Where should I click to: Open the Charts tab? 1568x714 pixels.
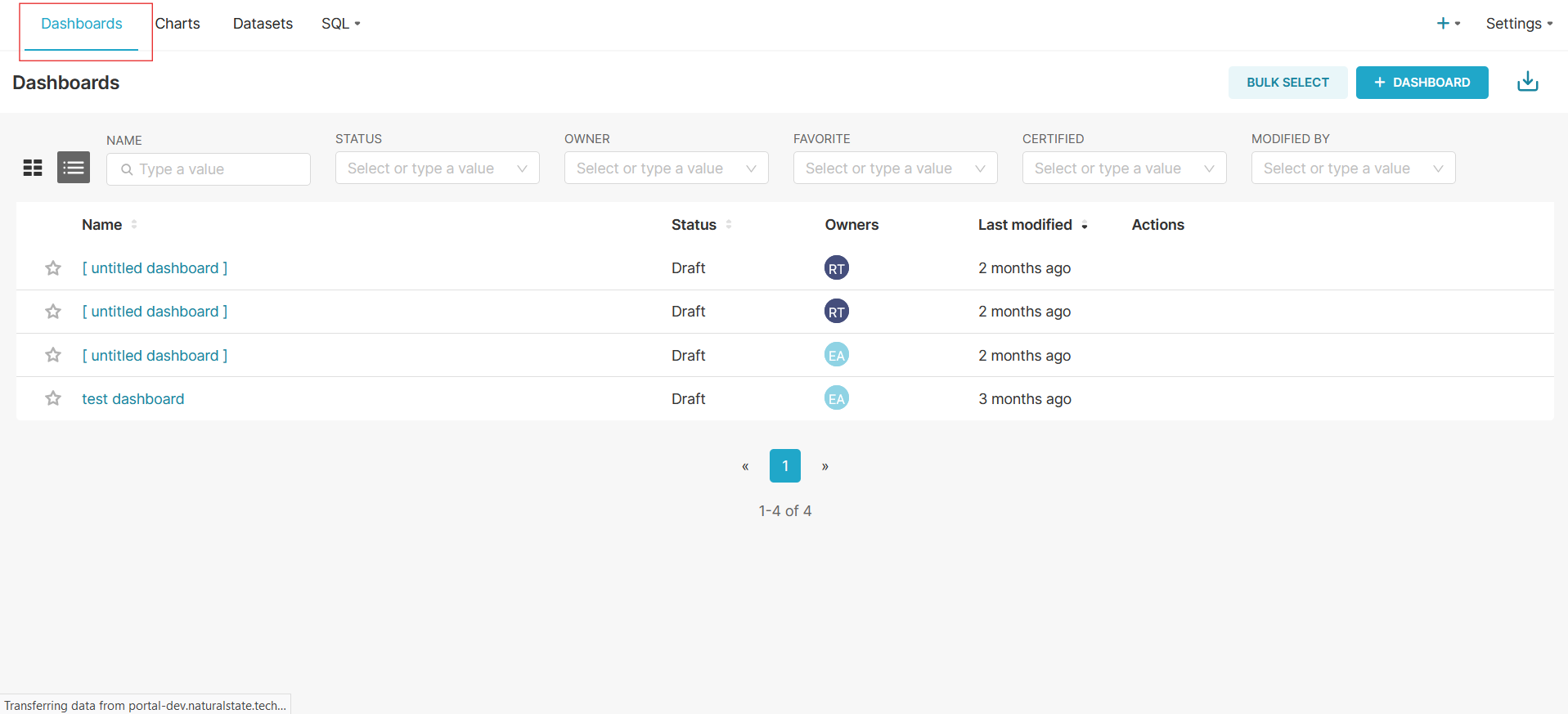tap(177, 24)
